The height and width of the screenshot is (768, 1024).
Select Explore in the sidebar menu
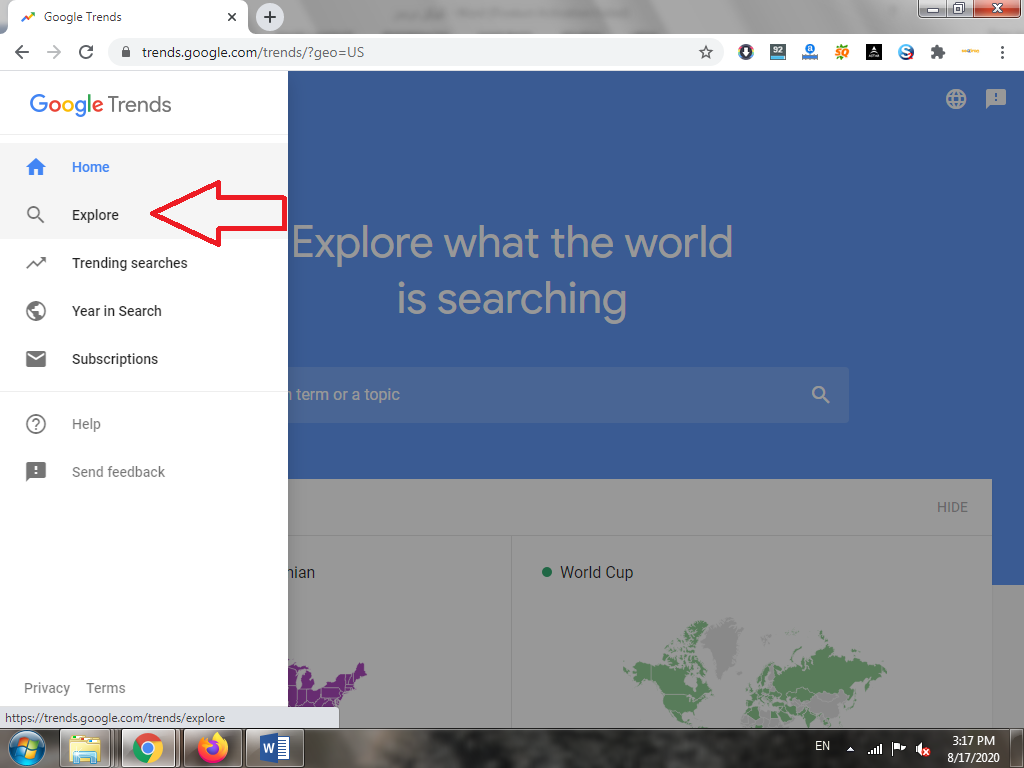pos(144,215)
